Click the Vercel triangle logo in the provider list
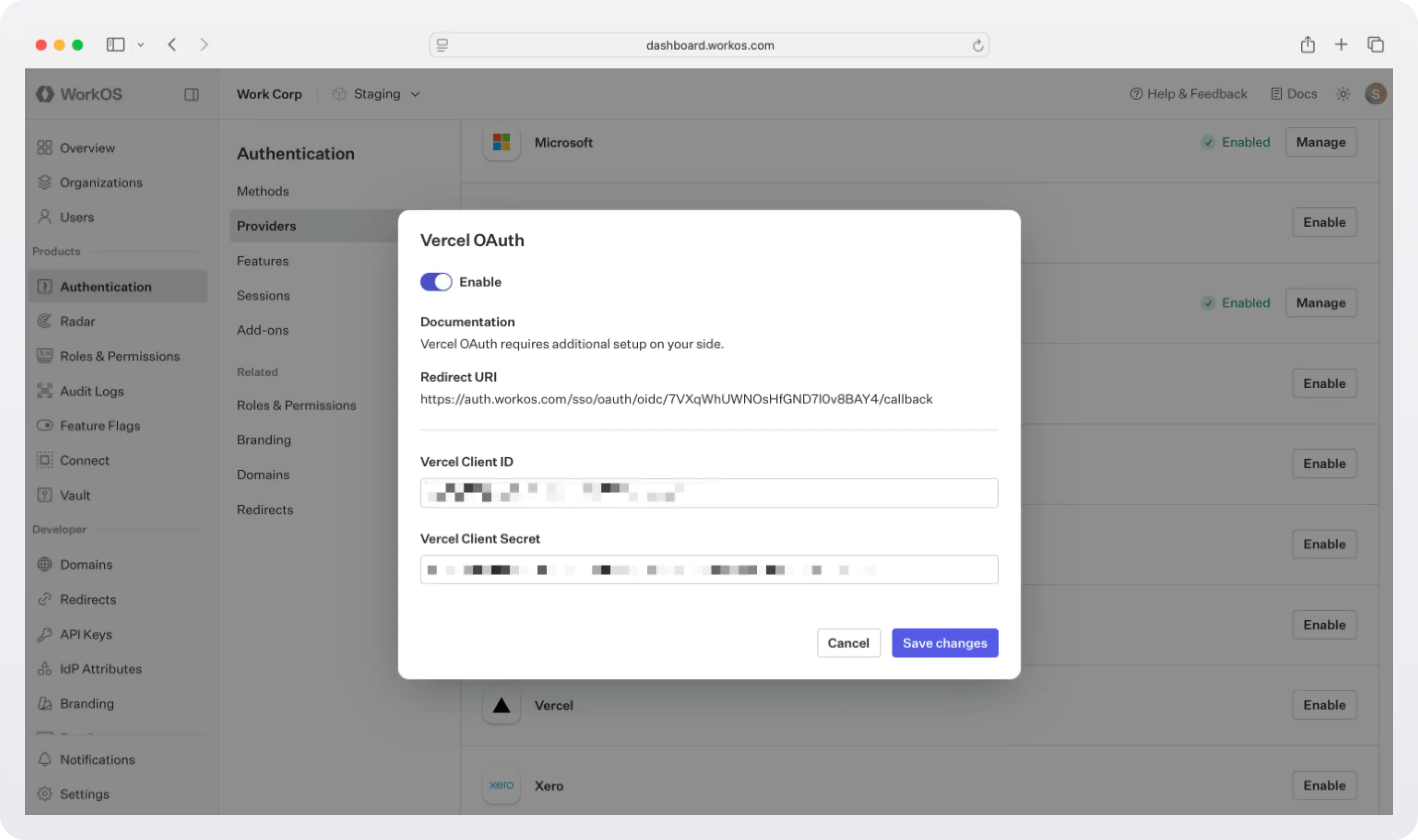The width and height of the screenshot is (1418, 840). 501,706
